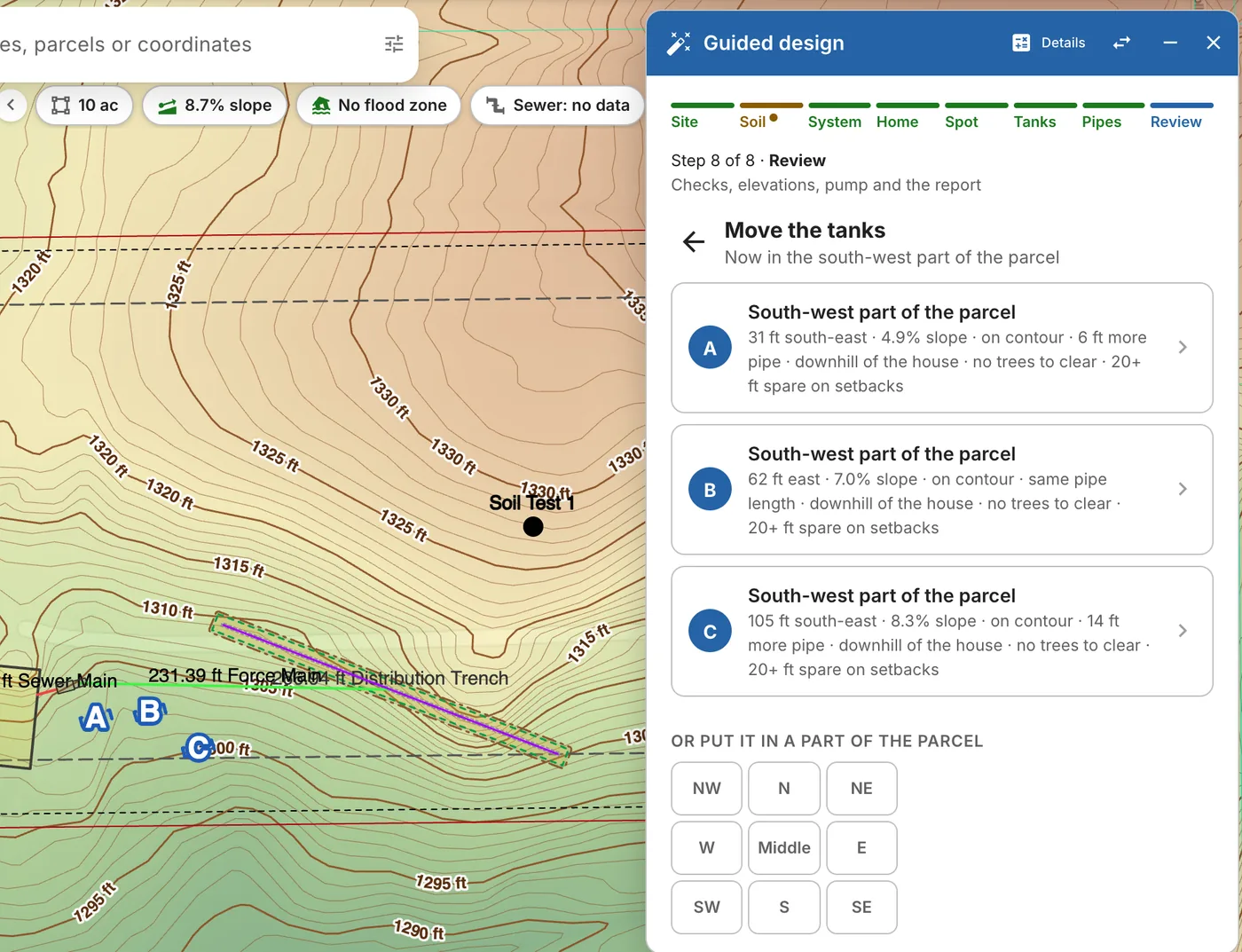
Task: Expand option A chevron arrow
Action: (x=1183, y=347)
